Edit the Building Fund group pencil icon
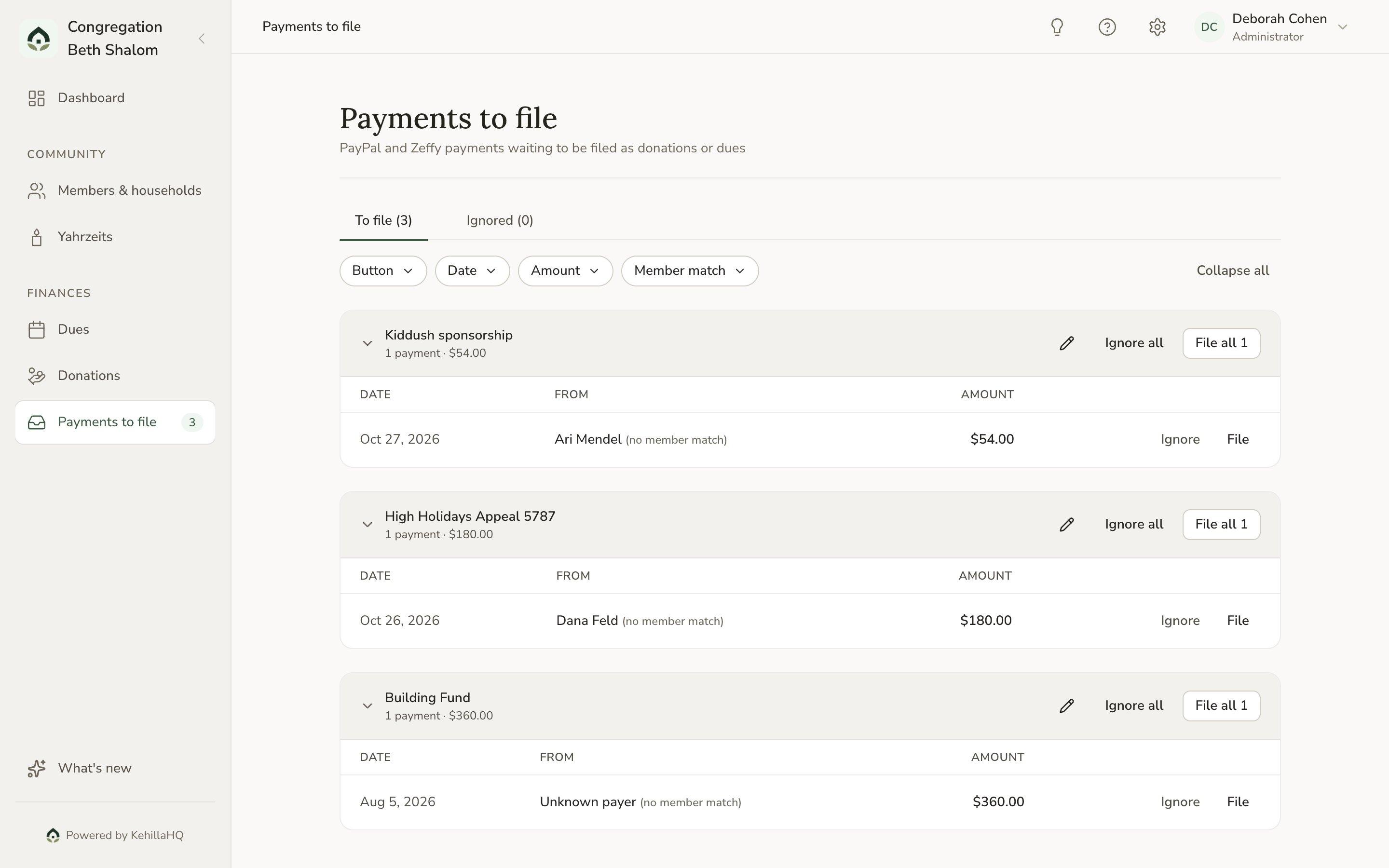This screenshot has height=868, width=1389. tap(1066, 706)
